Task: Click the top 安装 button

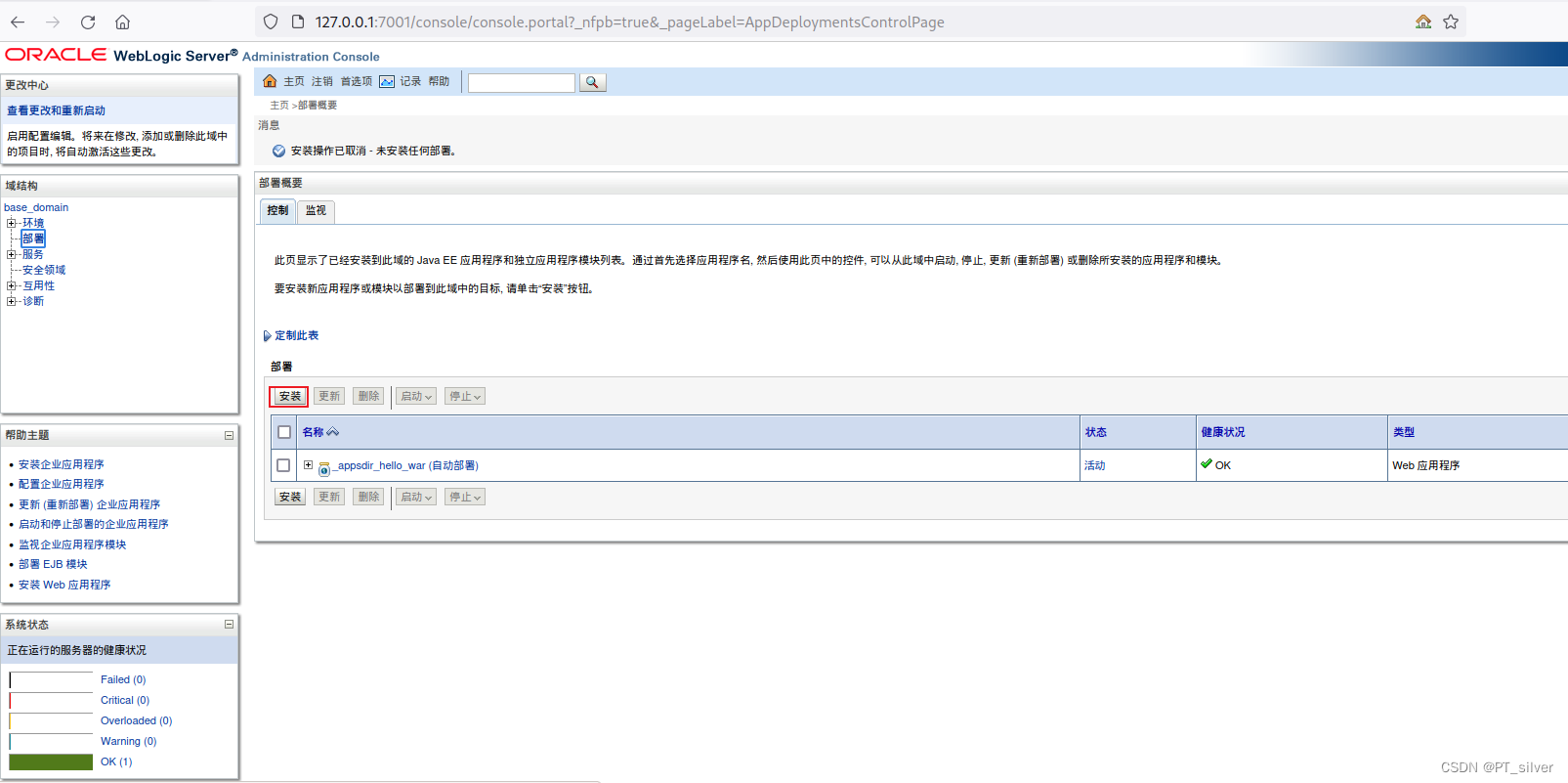Action: click(x=290, y=396)
